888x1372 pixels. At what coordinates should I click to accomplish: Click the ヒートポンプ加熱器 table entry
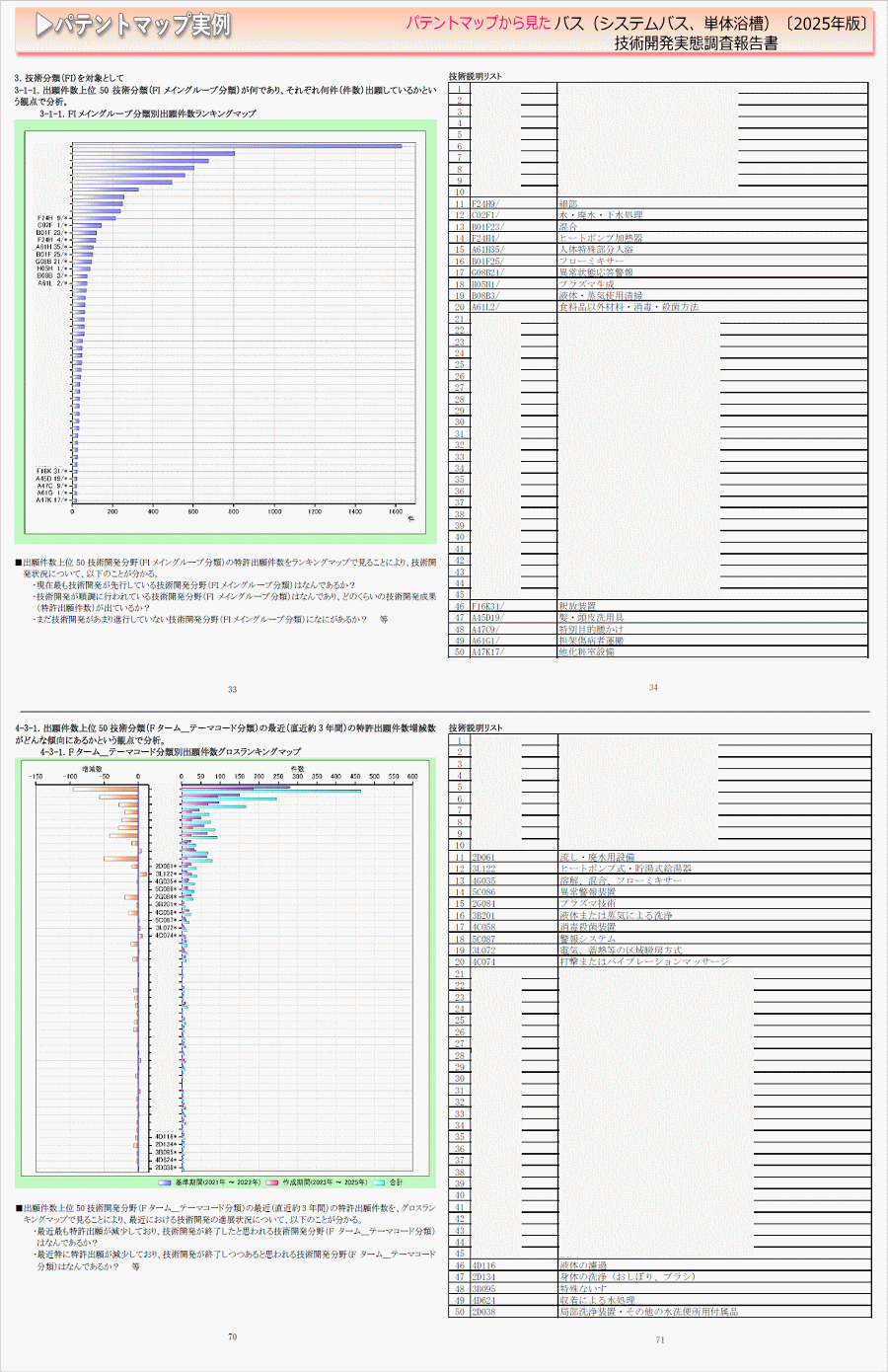(601, 238)
